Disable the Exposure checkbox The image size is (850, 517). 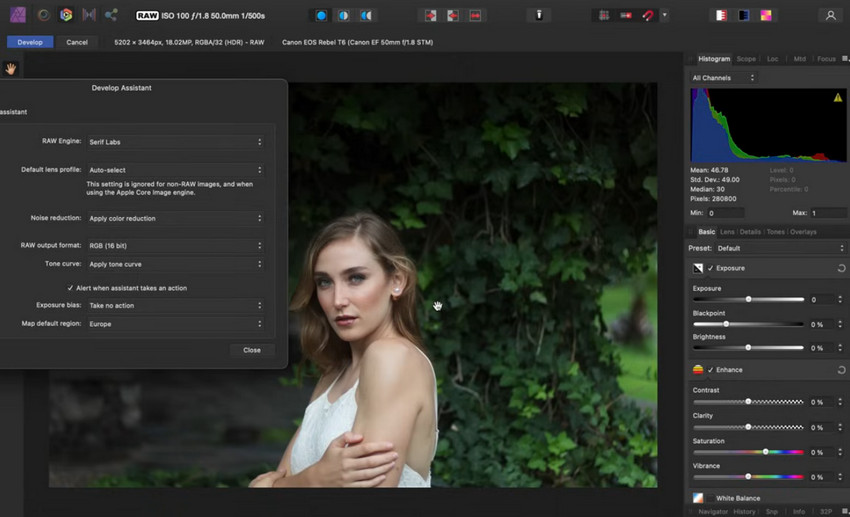[710, 268]
